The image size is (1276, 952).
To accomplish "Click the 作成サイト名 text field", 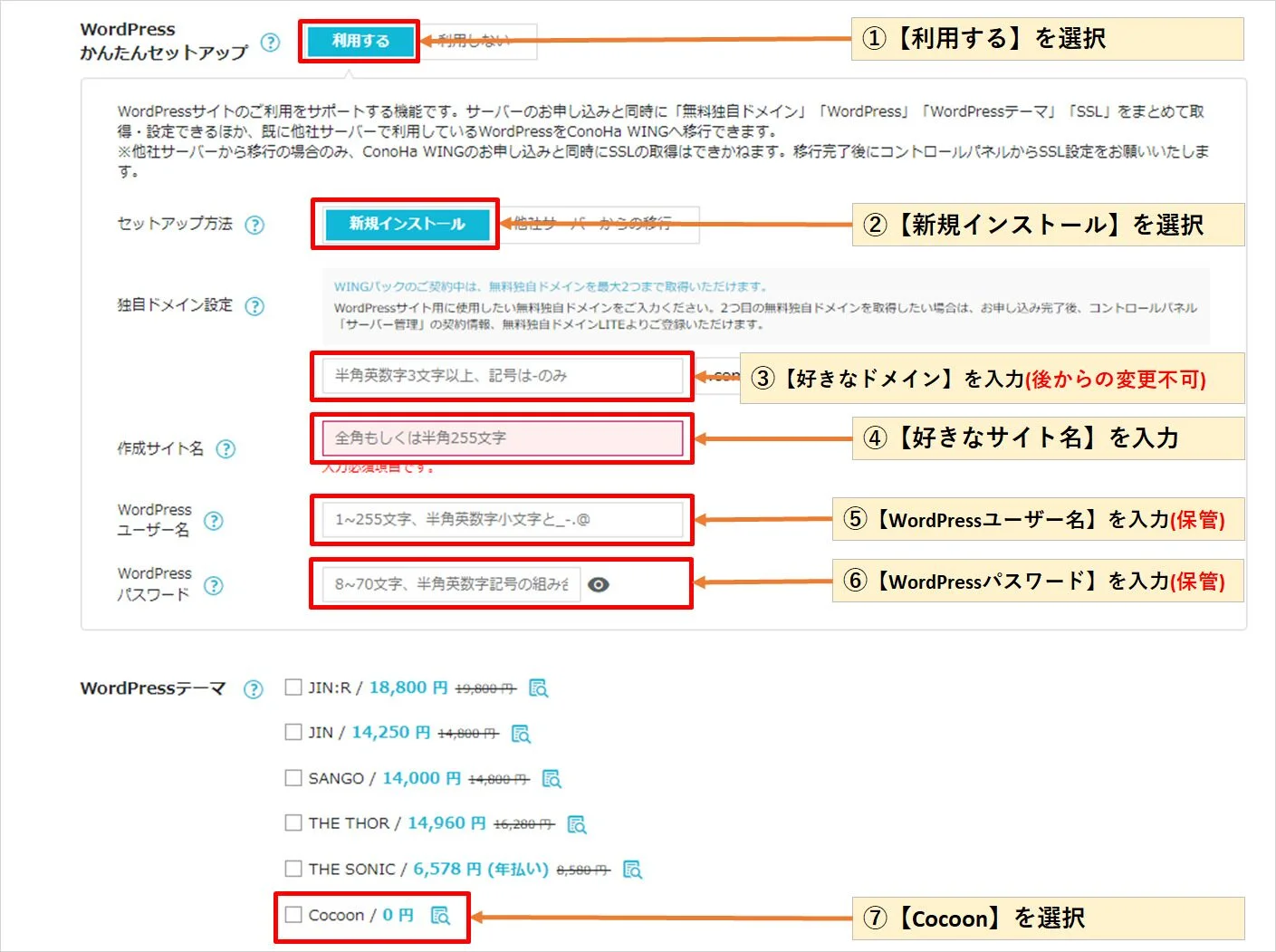I will coord(502,438).
